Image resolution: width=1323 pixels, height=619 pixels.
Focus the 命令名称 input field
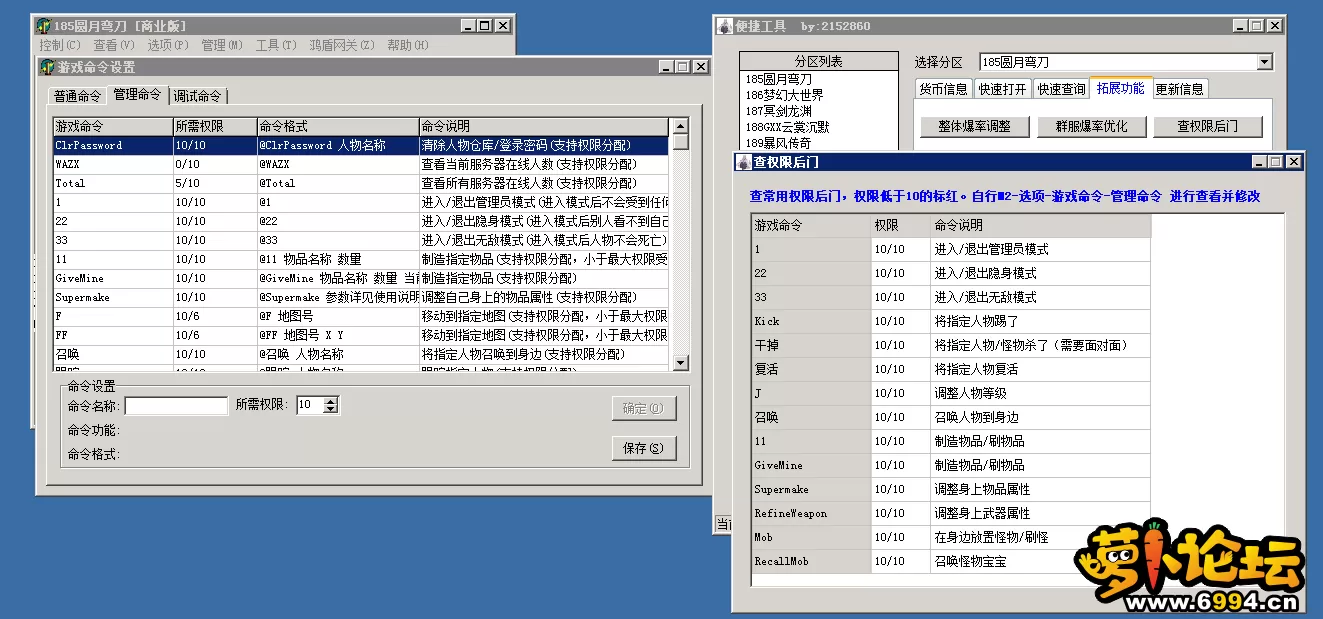(176, 405)
